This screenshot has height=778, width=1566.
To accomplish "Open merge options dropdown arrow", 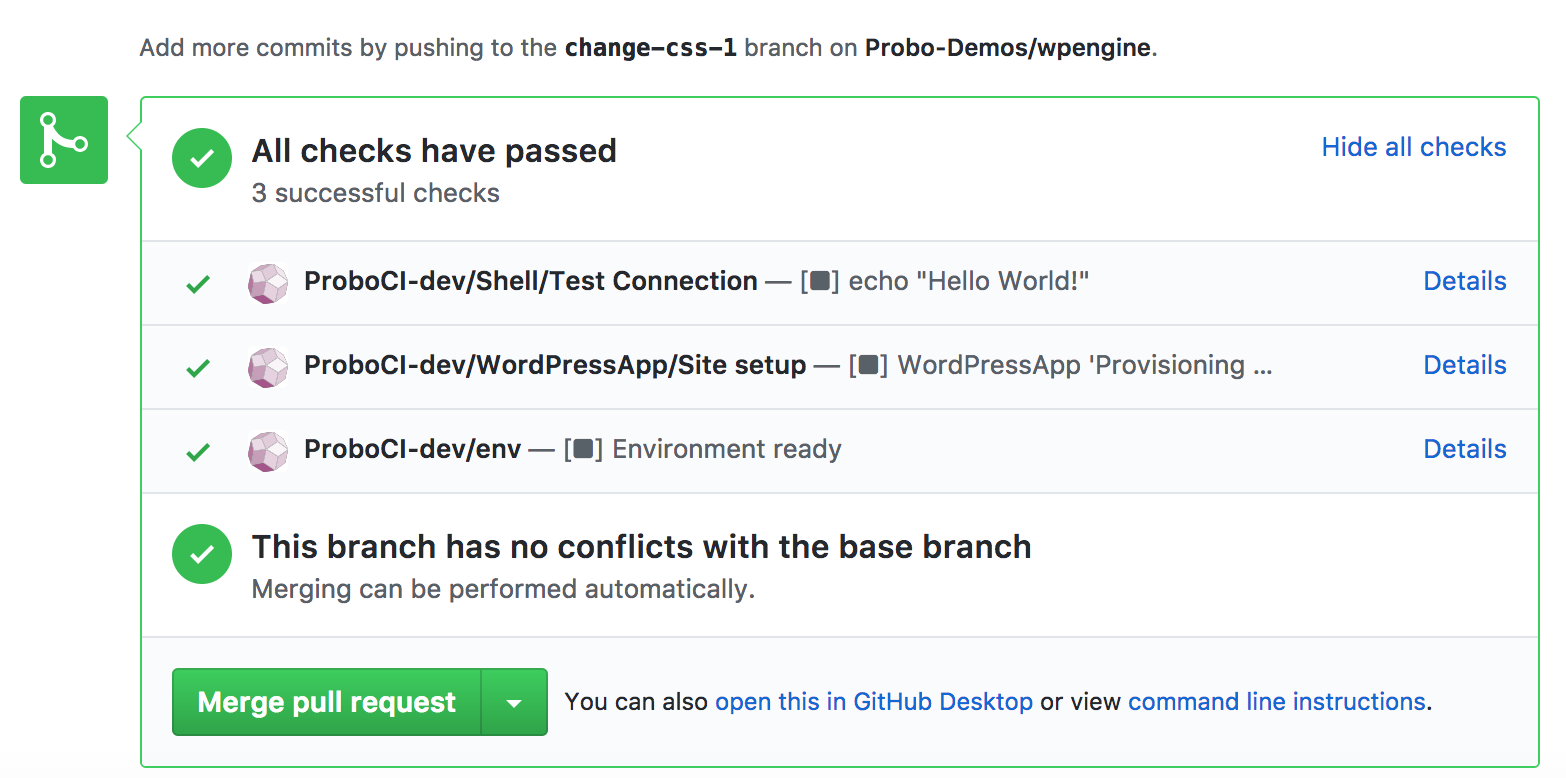I will click(x=514, y=703).
